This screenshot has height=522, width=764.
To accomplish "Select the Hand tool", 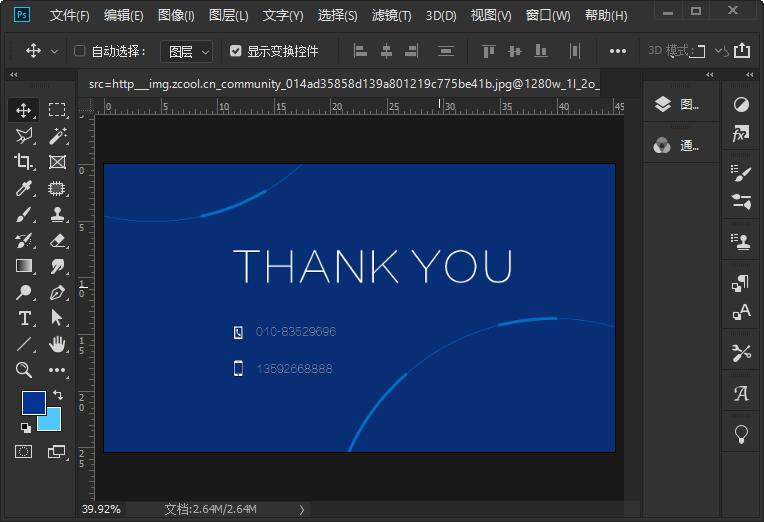I will (57, 344).
